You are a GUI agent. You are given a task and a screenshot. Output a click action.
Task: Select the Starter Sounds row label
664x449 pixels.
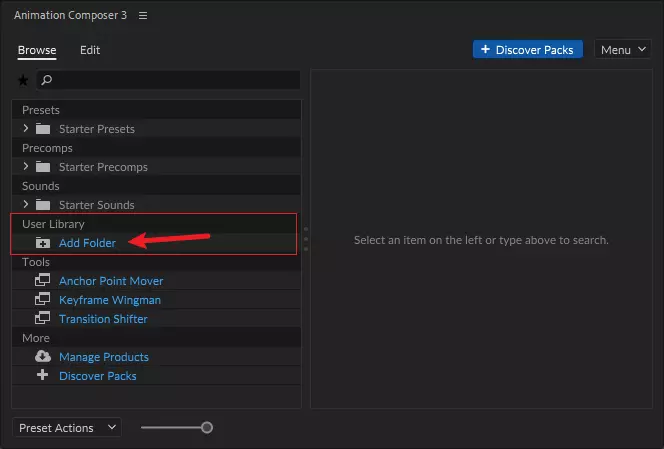click(97, 205)
